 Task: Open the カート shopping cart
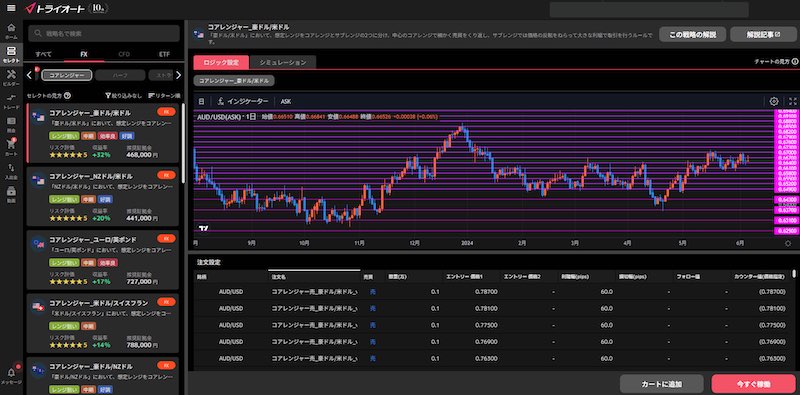[11, 147]
